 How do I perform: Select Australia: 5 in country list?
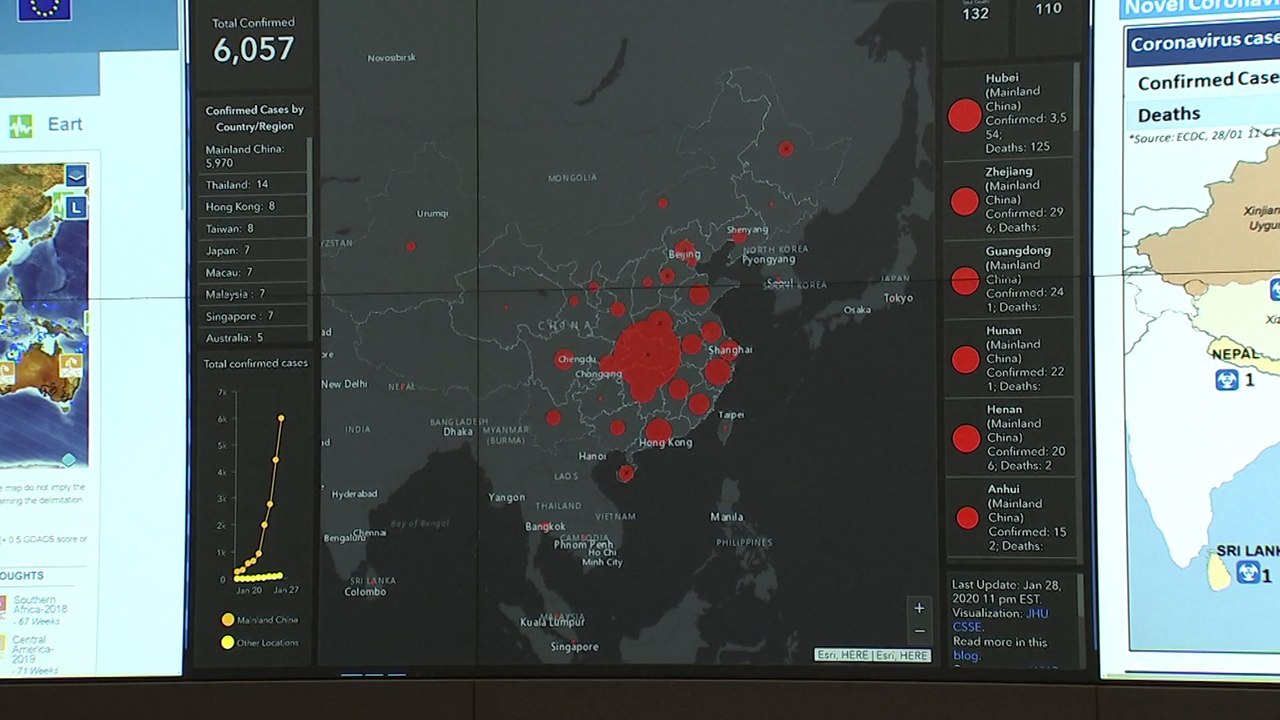point(251,337)
